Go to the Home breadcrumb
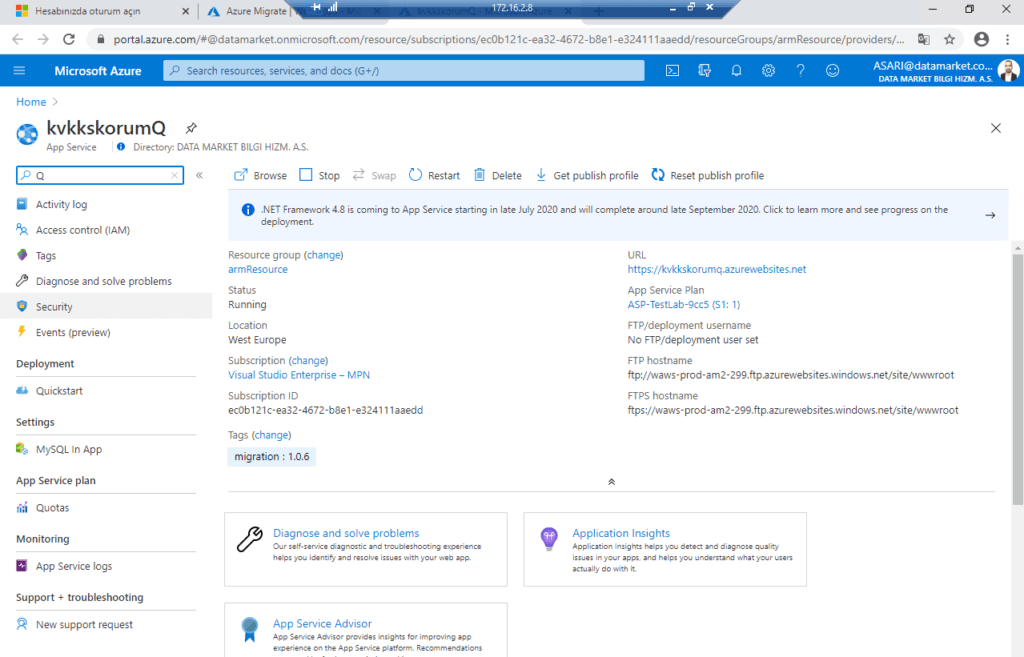1024x657 pixels. click(x=31, y=102)
